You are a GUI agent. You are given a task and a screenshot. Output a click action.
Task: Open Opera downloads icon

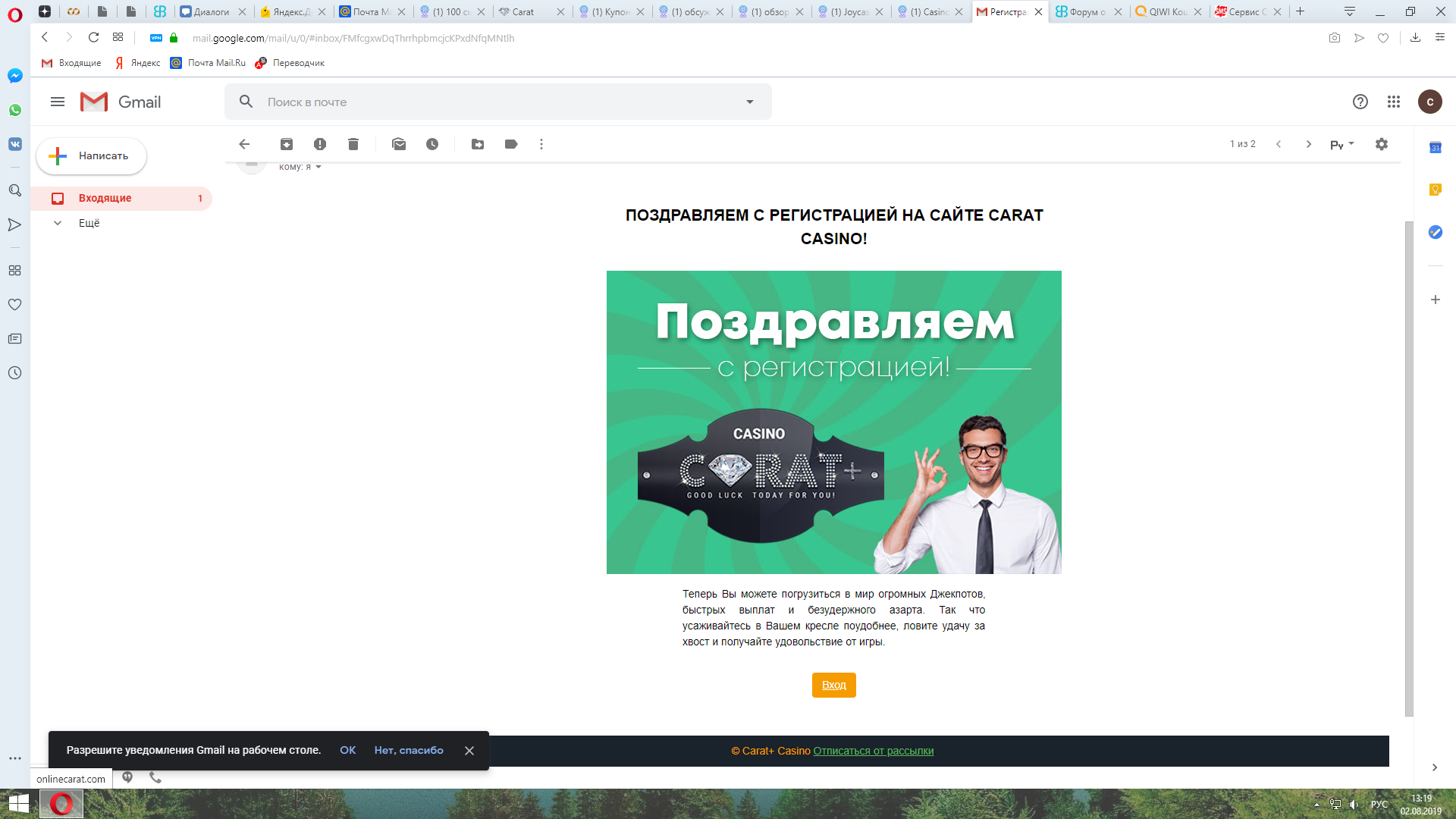coord(1415,38)
